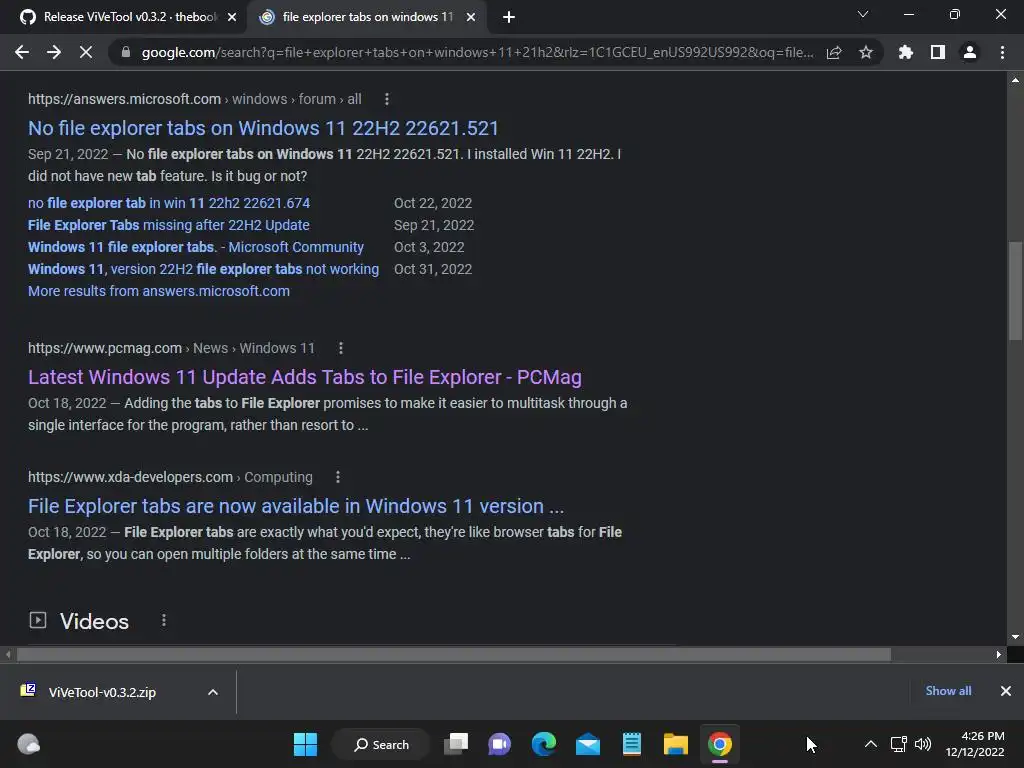
Task: View site information via lock icon
Action: tap(126, 52)
